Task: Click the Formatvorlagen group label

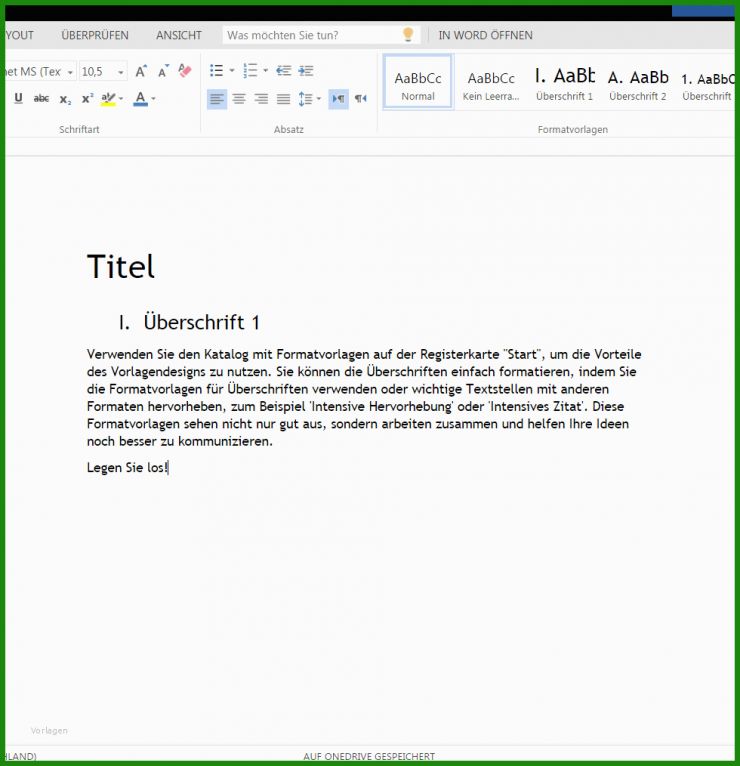Action: point(573,129)
